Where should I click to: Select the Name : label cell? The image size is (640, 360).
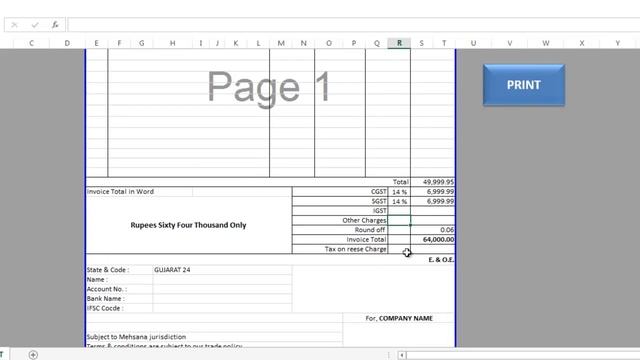[x=119, y=280]
